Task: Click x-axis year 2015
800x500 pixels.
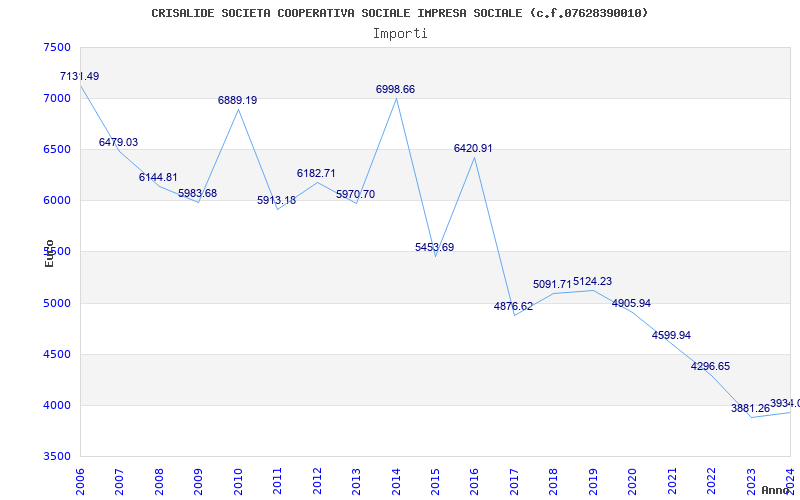Action: point(436,481)
